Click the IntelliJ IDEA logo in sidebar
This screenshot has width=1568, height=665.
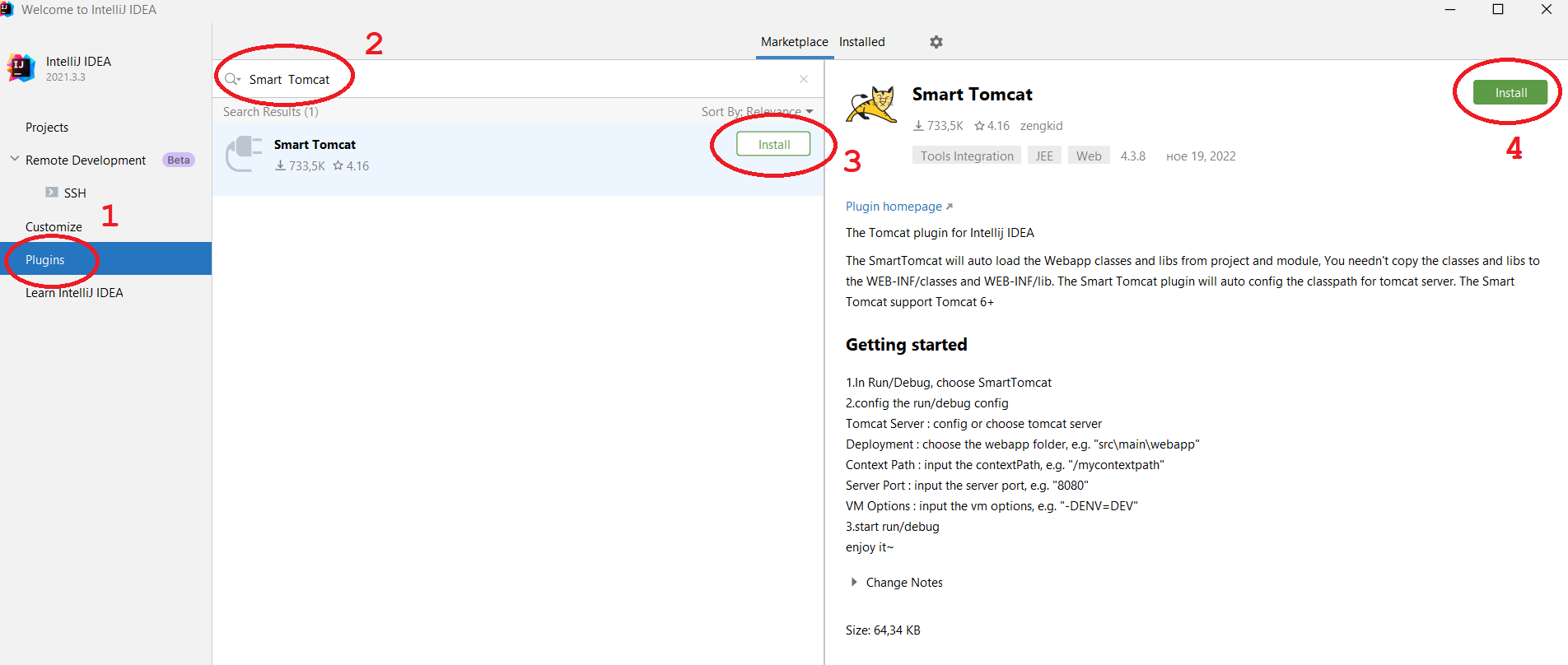point(21,68)
